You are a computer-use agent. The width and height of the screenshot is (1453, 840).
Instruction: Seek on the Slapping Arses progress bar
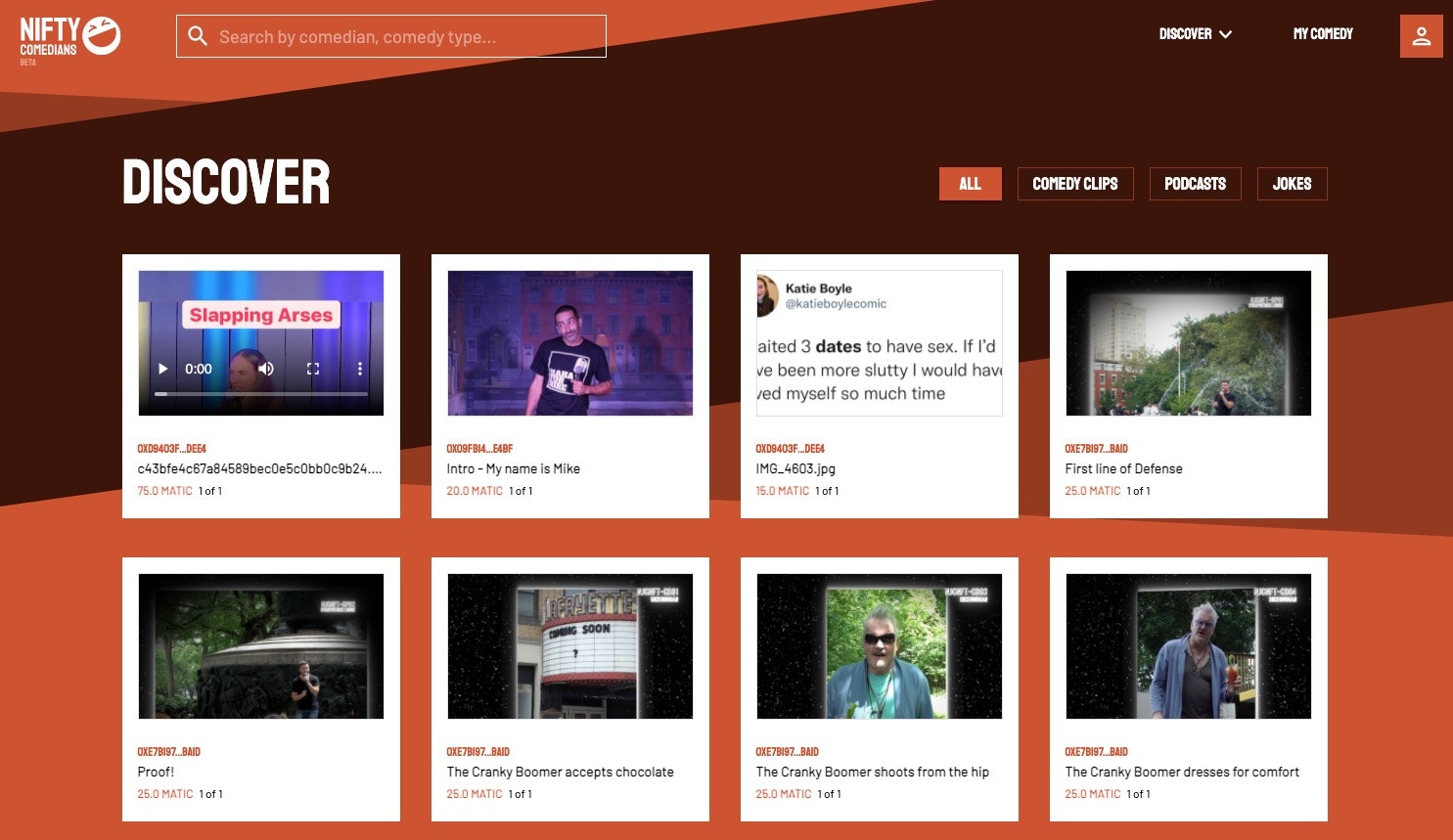261,393
